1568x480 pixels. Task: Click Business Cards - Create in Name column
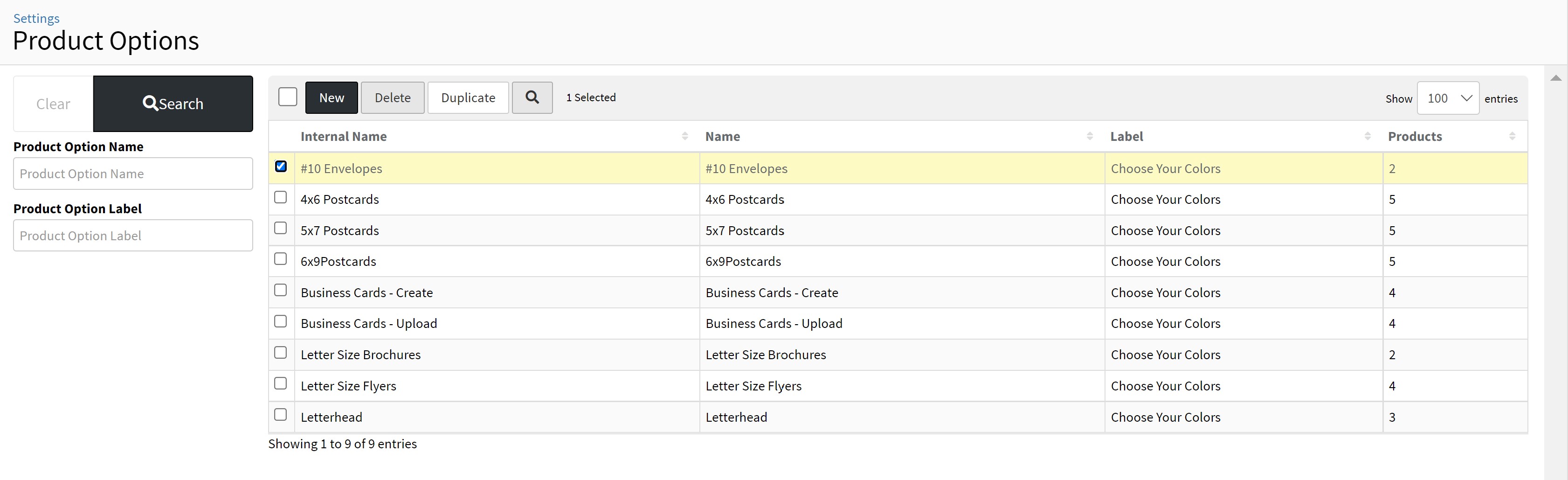click(772, 292)
